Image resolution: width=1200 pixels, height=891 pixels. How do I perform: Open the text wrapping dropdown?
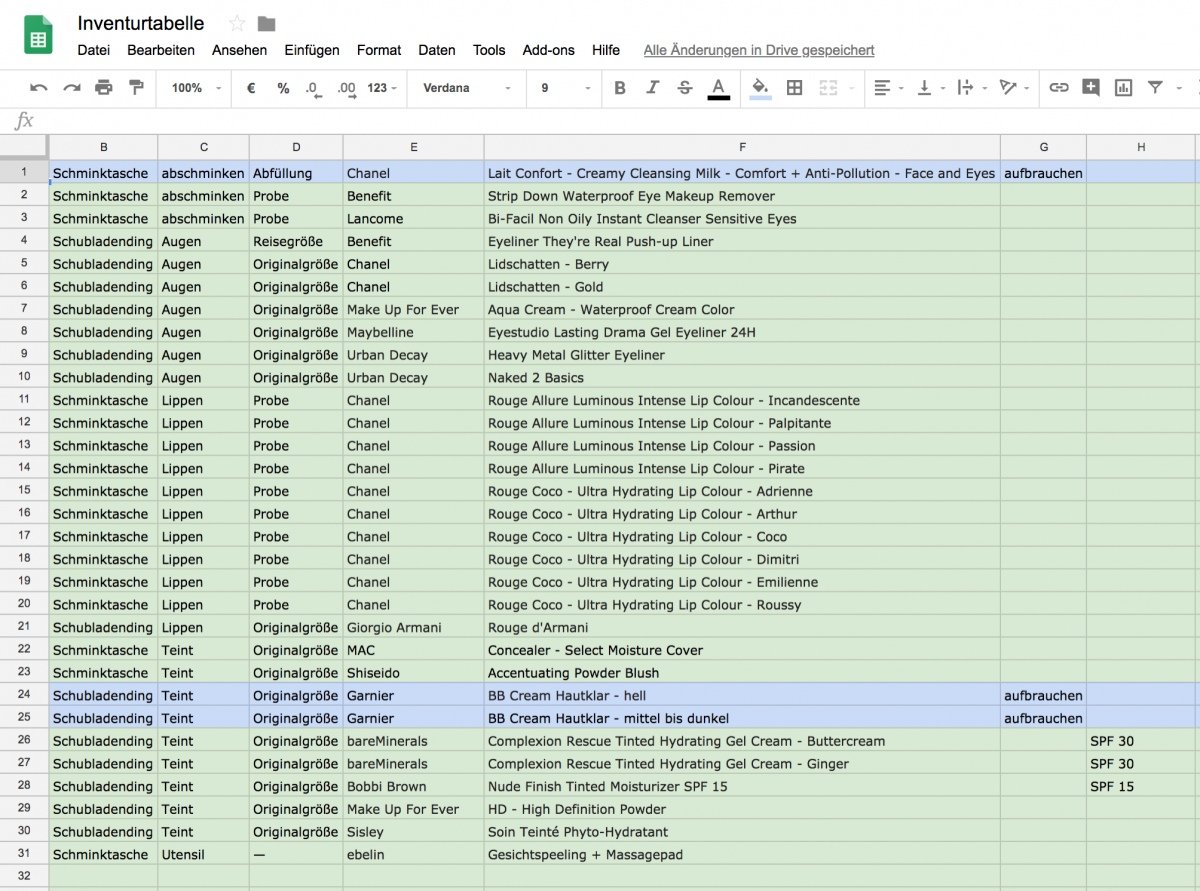(x=971, y=88)
